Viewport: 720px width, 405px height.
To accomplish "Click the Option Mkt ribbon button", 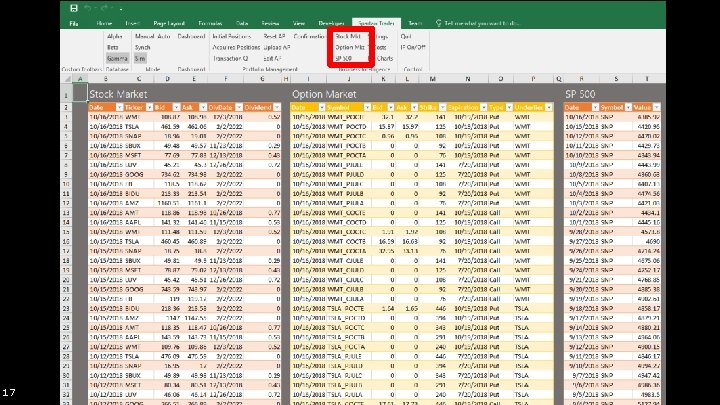I will tap(350, 47).
